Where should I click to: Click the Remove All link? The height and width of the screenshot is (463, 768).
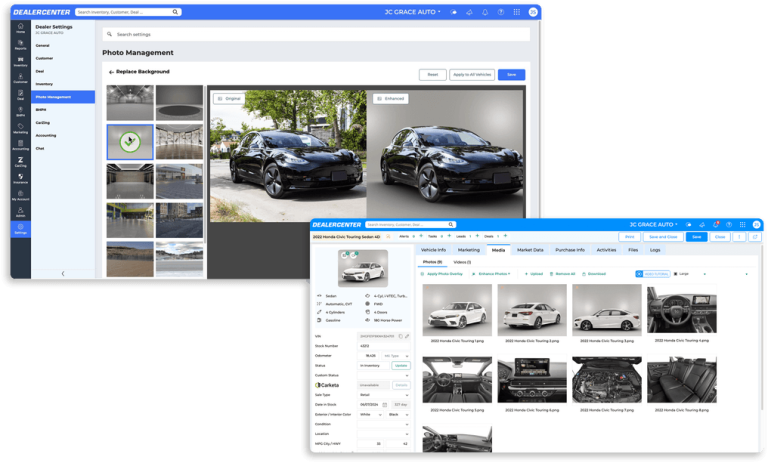562,274
